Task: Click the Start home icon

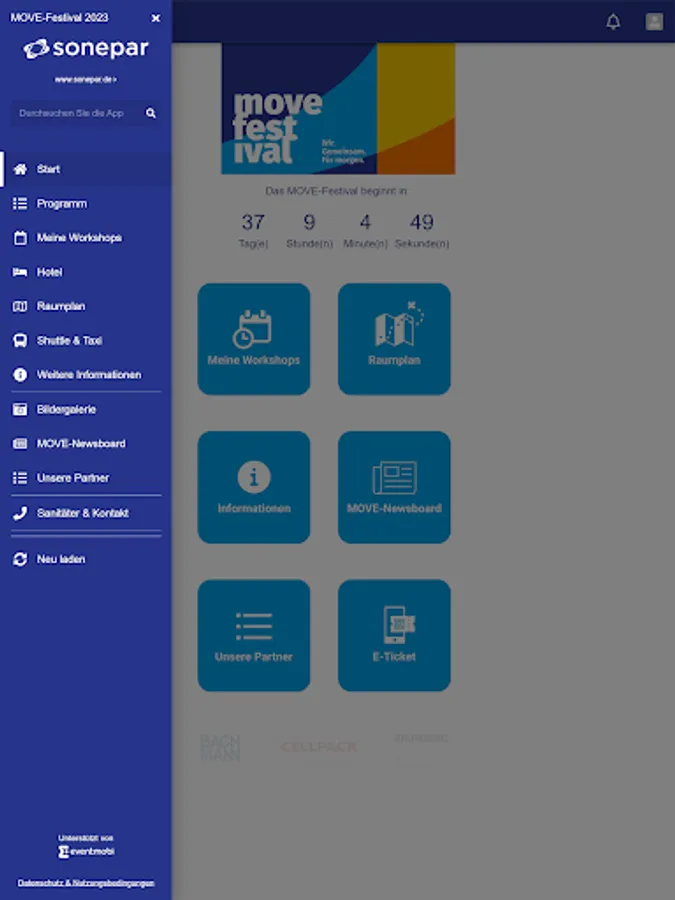Action: tap(20, 169)
